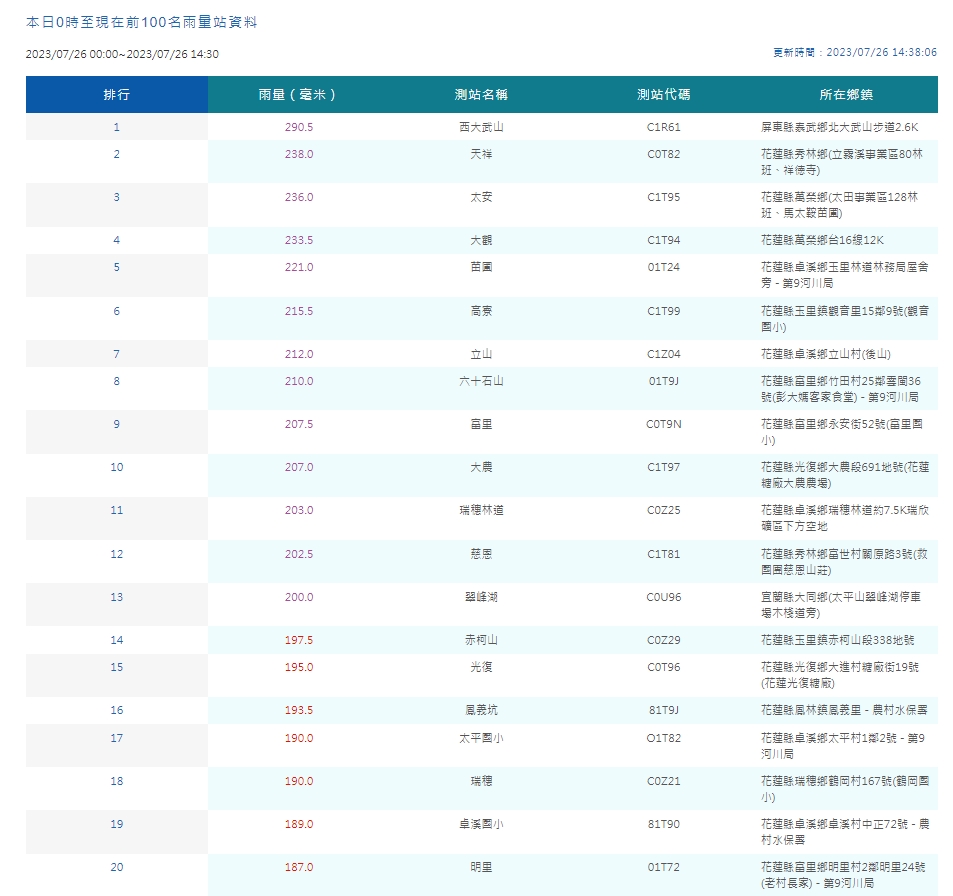Click station code C1T97
953x896 pixels.
point(664,467)
